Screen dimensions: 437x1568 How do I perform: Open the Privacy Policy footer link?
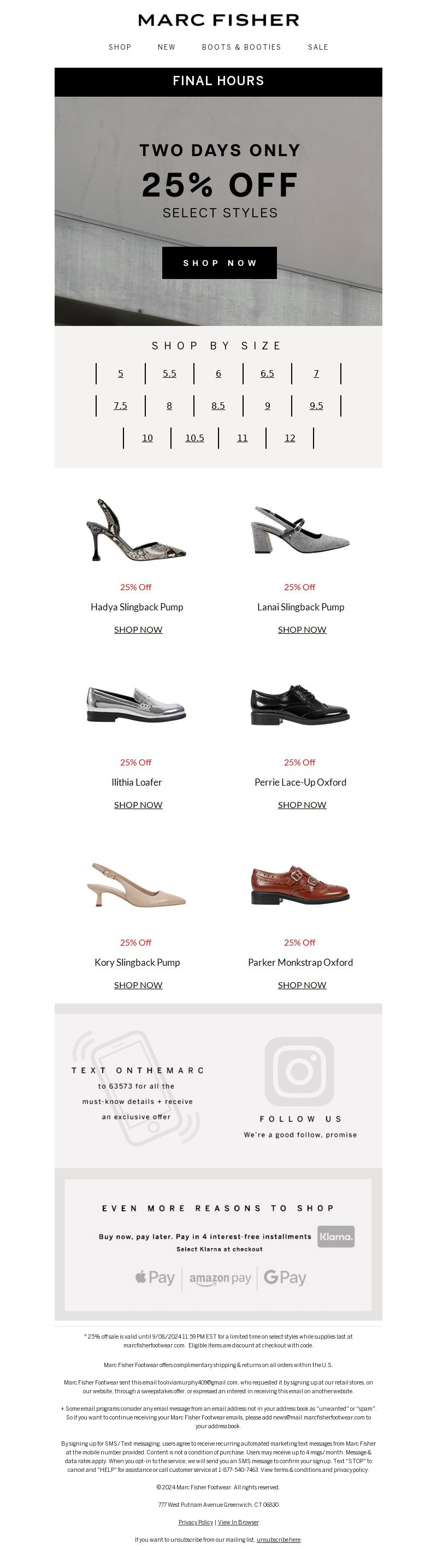pyautogui.click(x=196, y=1522)
